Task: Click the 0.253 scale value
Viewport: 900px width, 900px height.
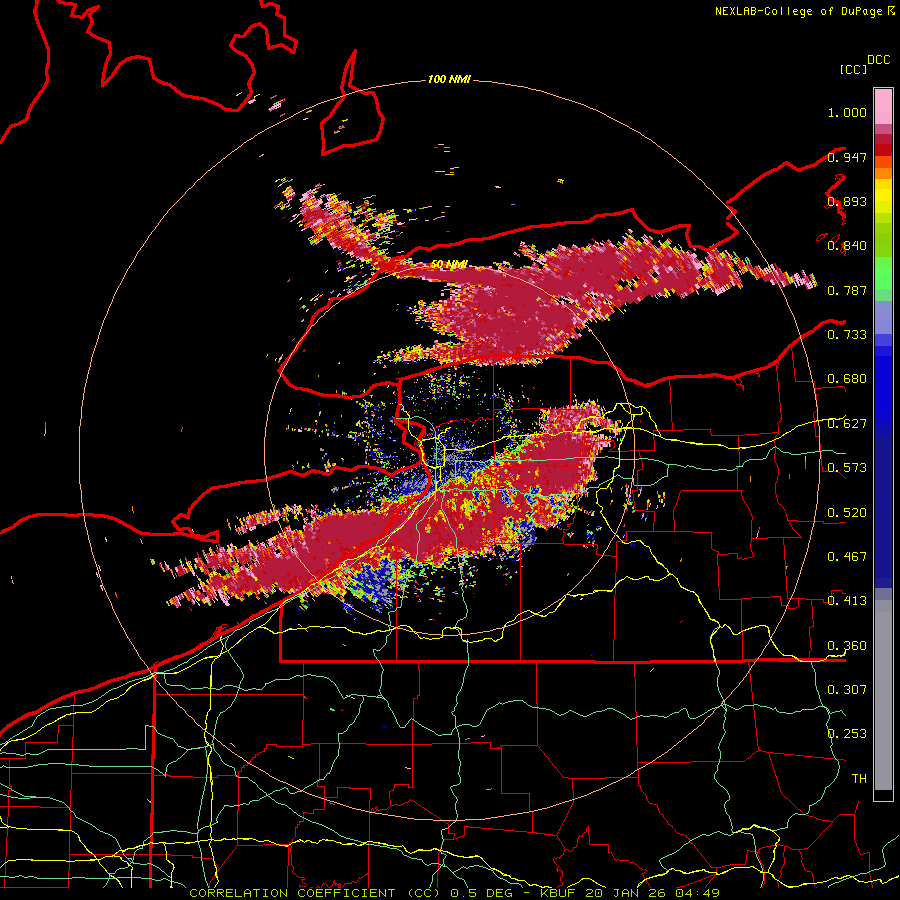Action: pos(847,734)
